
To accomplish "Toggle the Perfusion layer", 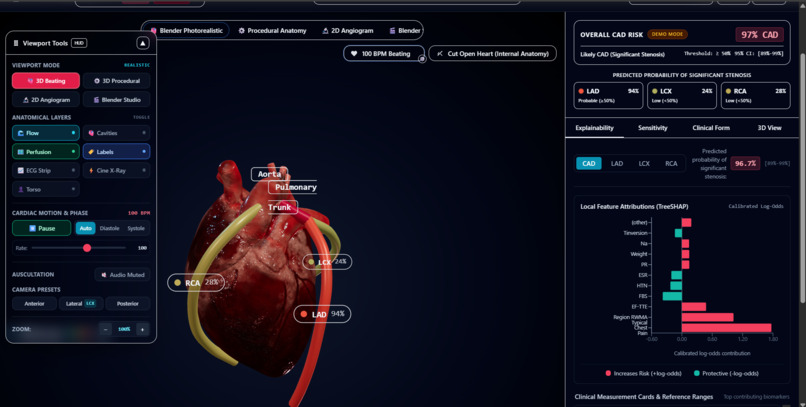I will tap(46, 152).
